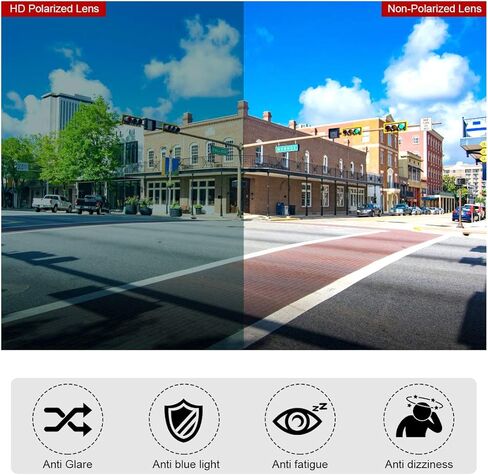
Task: Click the green street sign on polarized side
Action: pos(220,150)
